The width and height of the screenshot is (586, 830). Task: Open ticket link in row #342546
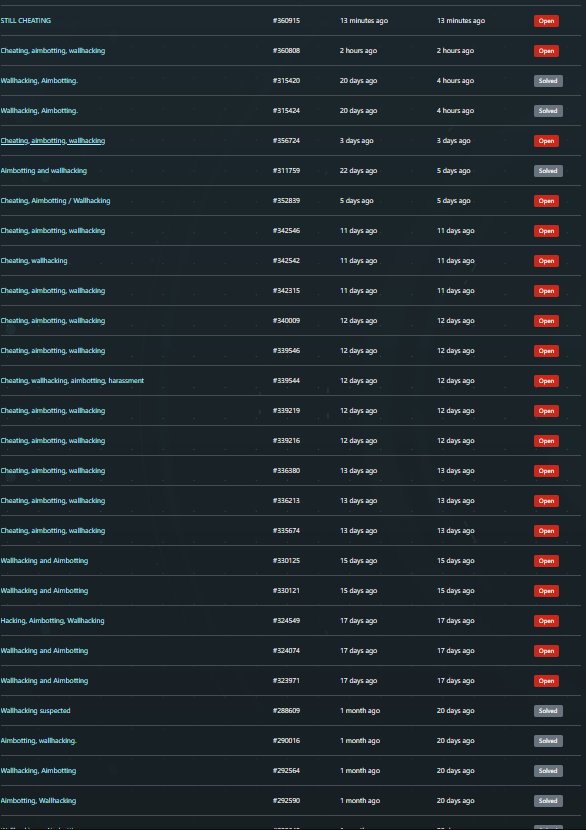(53, 231)
